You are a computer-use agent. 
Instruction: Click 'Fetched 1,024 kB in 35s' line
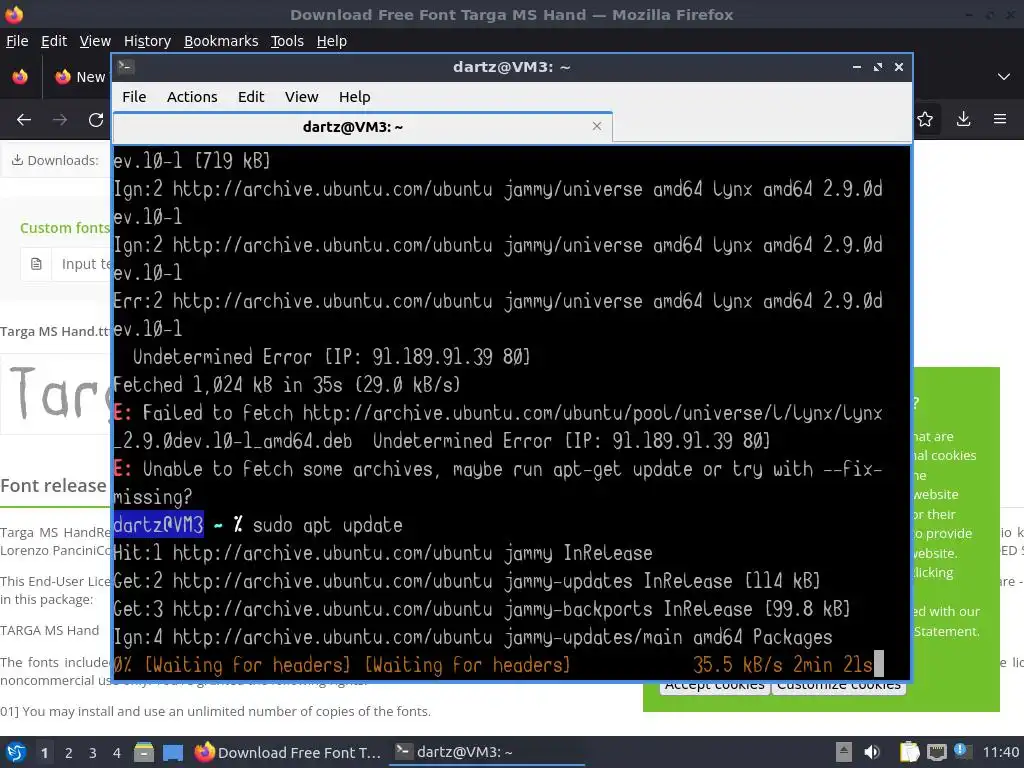(x=287, y=385)
